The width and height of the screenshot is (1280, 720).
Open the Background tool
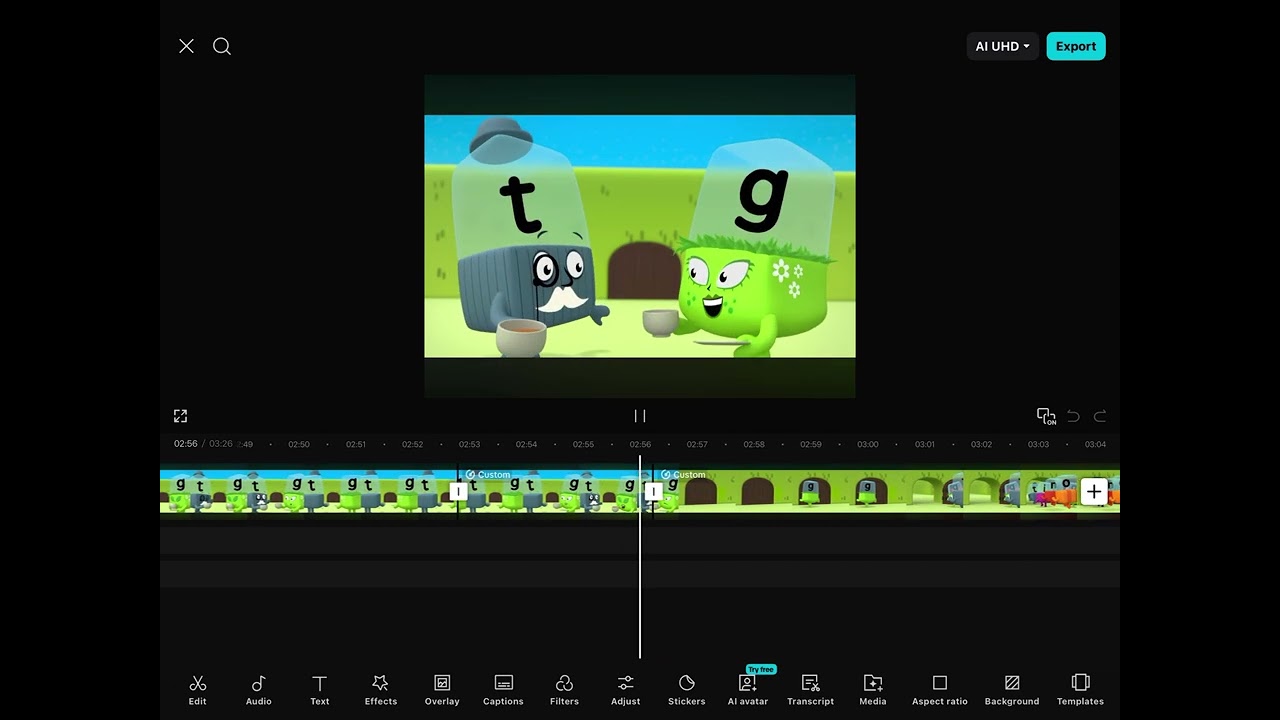coord(1012,689)
